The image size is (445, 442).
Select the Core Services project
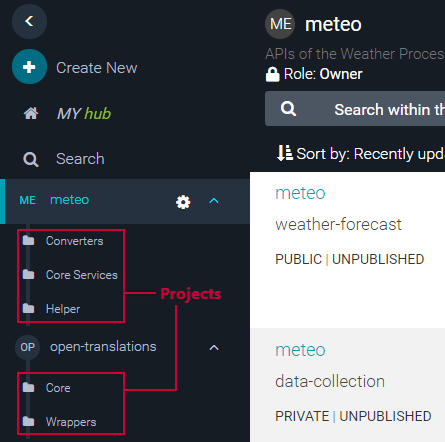point(82,275)
